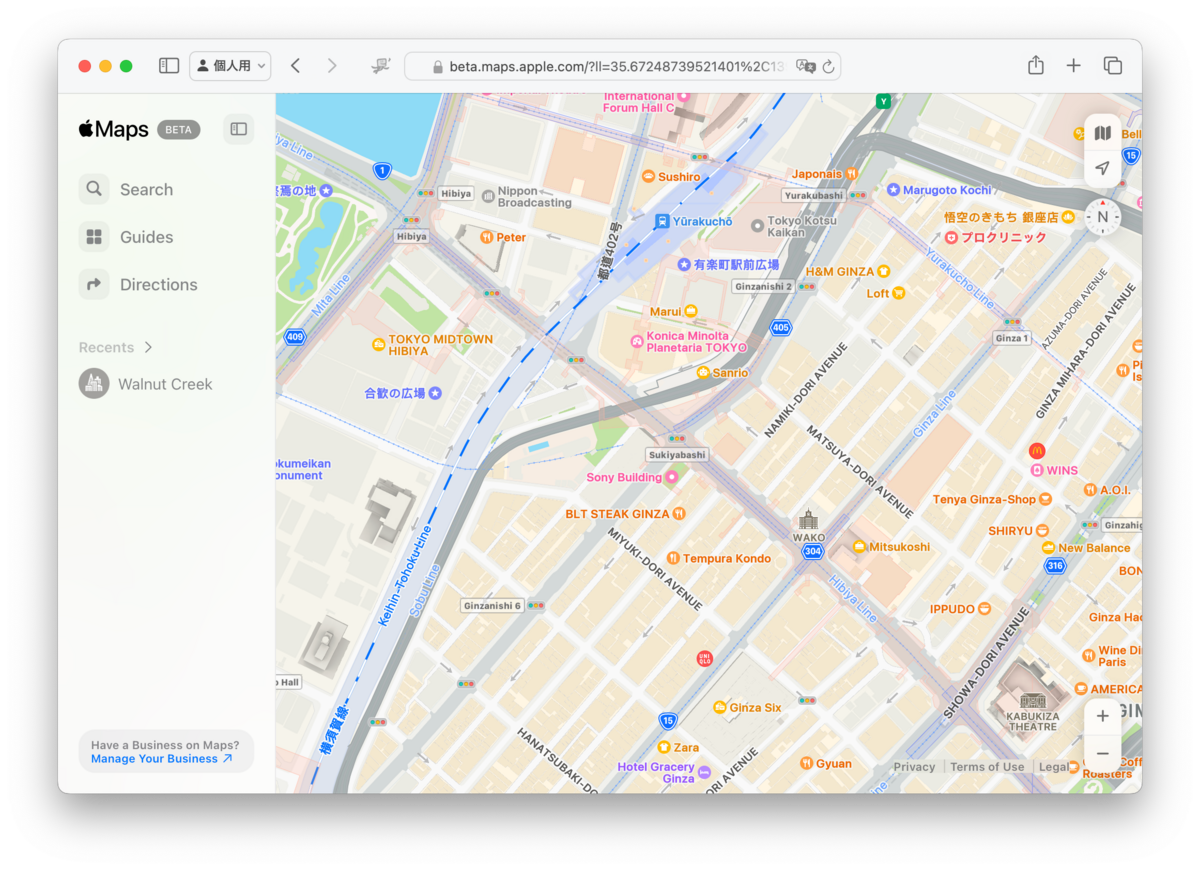Select the Zara store pin
1200x870 pixels.
663,747
